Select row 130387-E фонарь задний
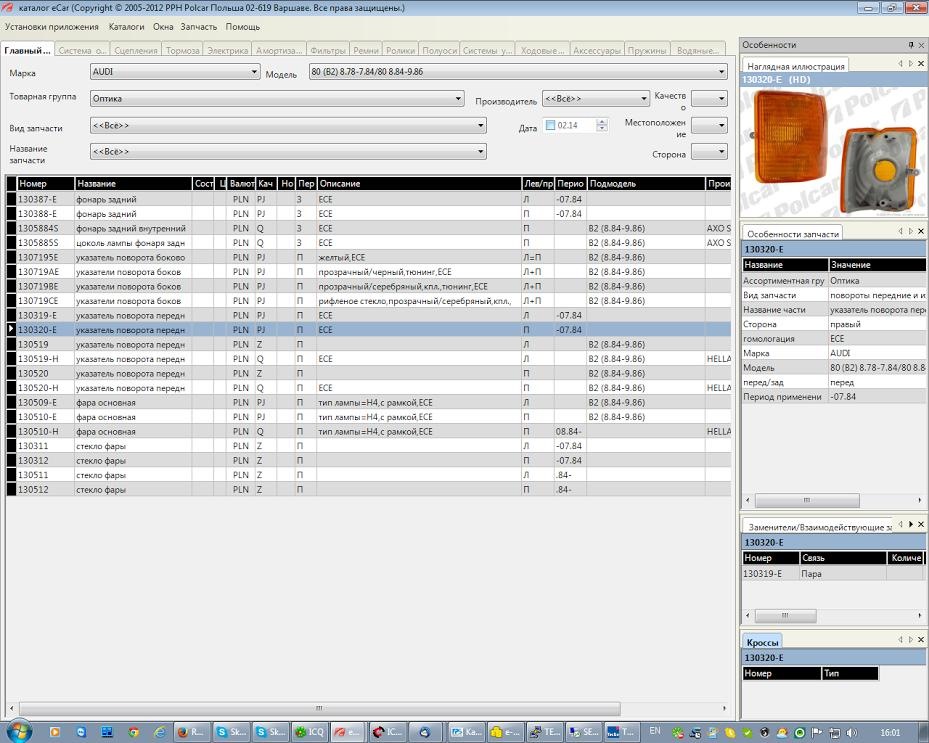 [368, 199]
